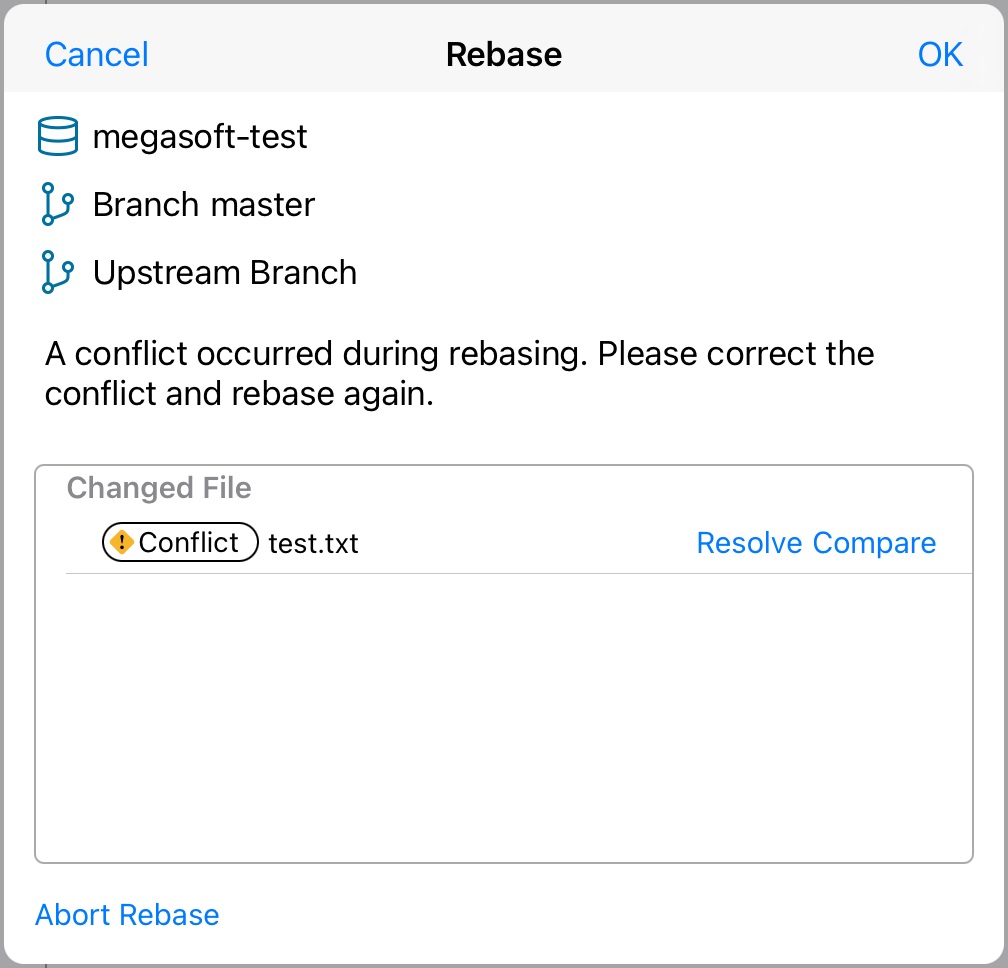The image size is (1008, 968).
Task: Select the megasoft-test repository entry
Action: (200, 136)
